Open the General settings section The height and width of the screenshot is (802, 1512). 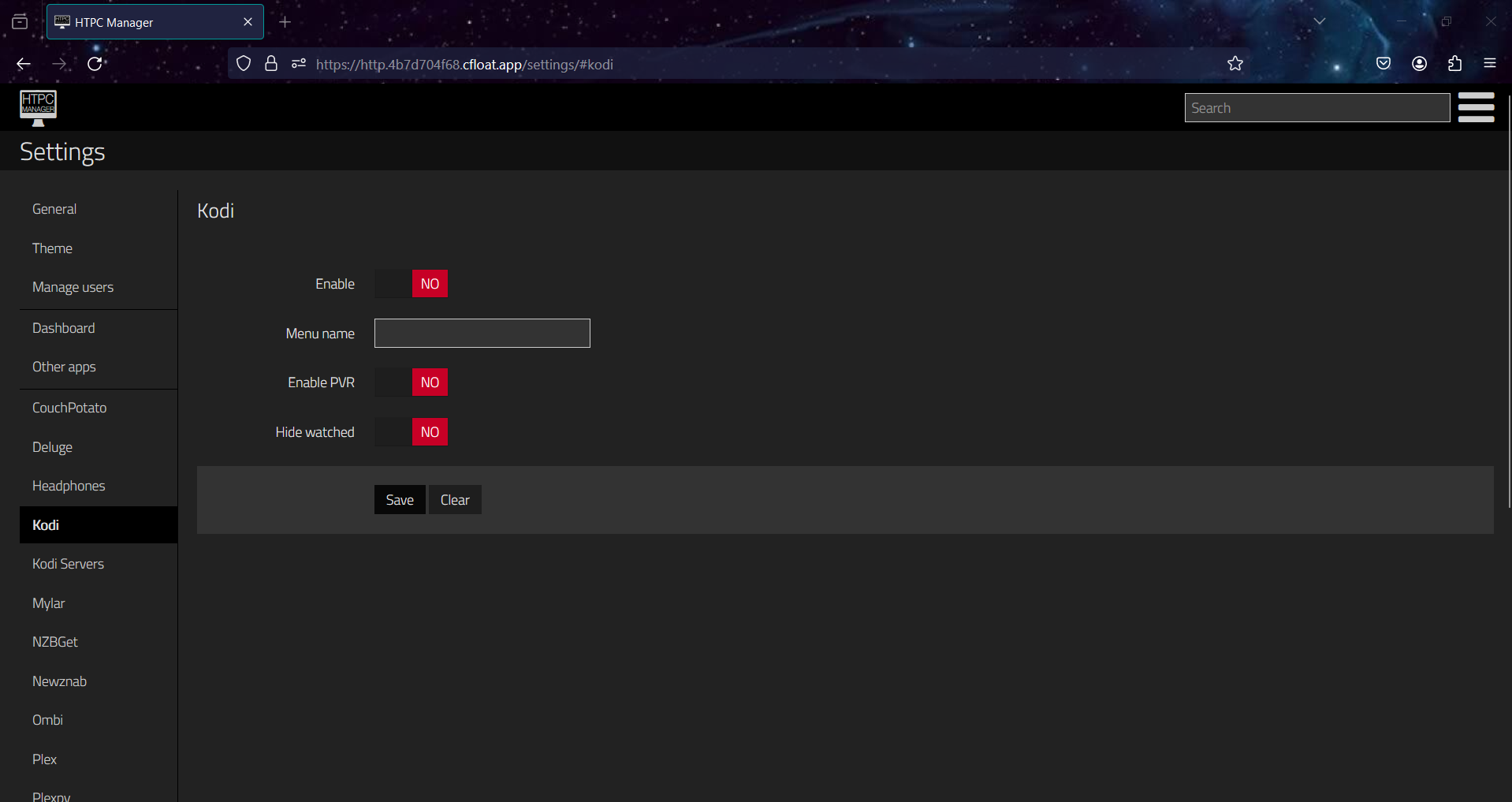pos(99,209)
